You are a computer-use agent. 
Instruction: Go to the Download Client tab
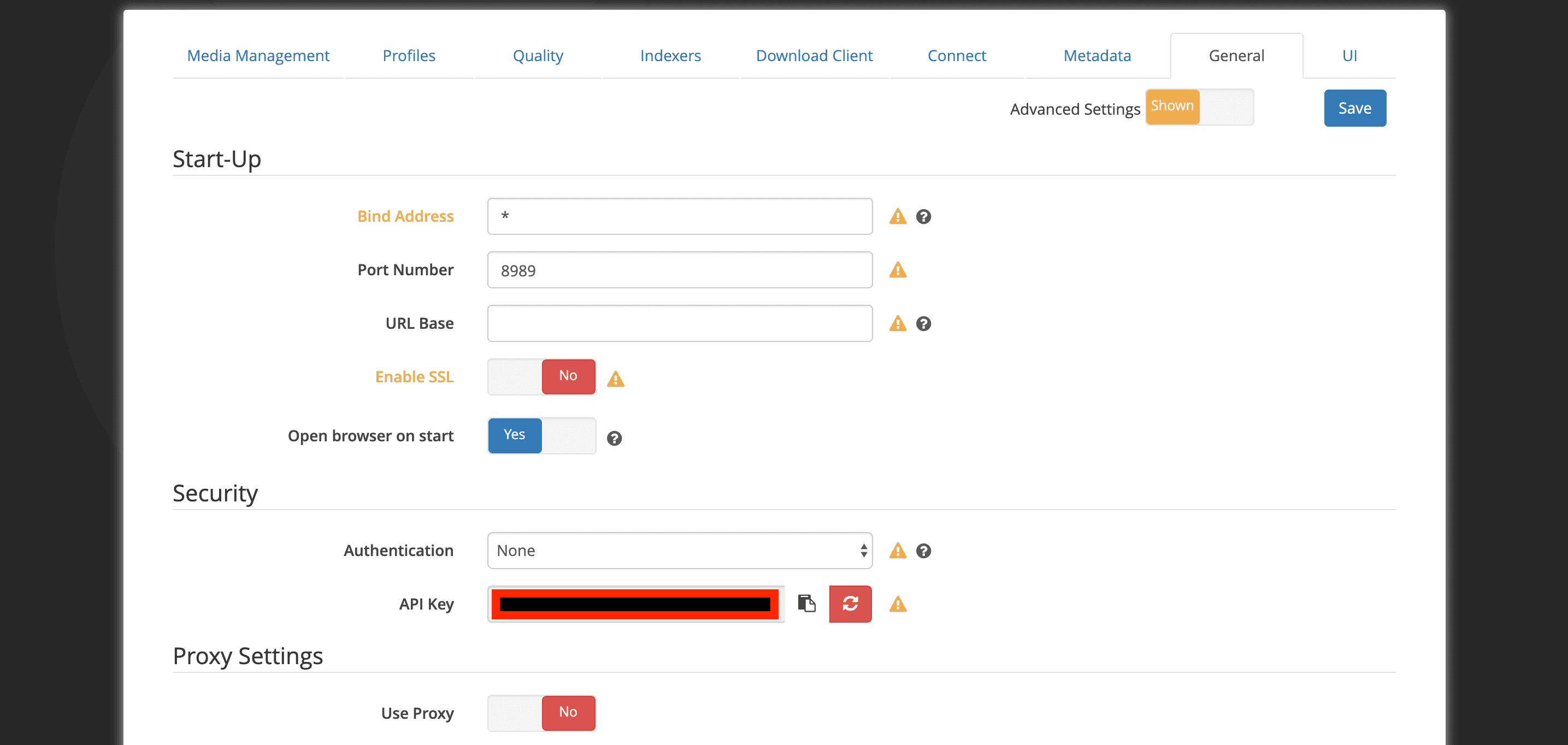pos(814,55)
